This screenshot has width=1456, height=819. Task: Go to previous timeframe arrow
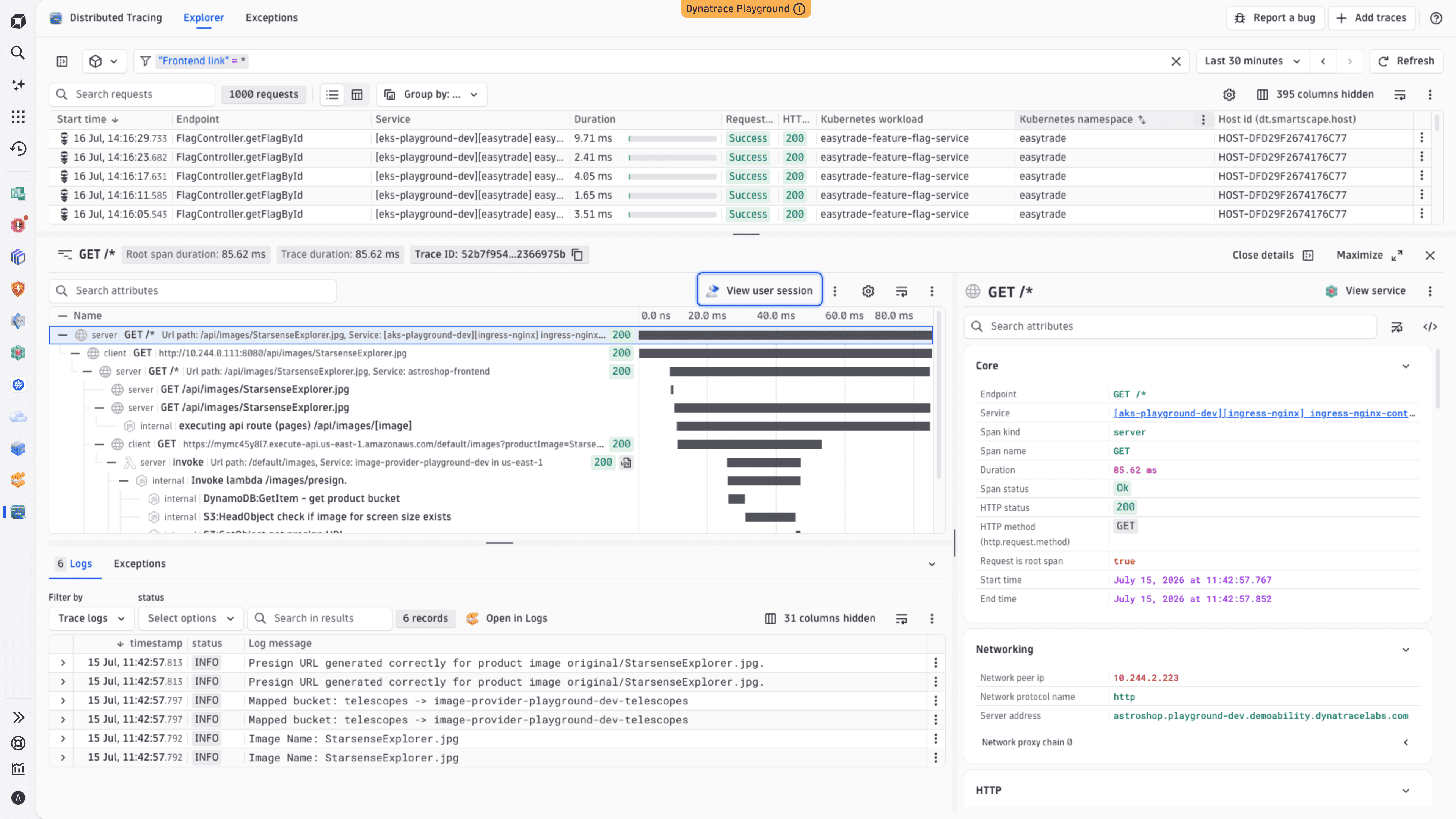point(1323,61)
